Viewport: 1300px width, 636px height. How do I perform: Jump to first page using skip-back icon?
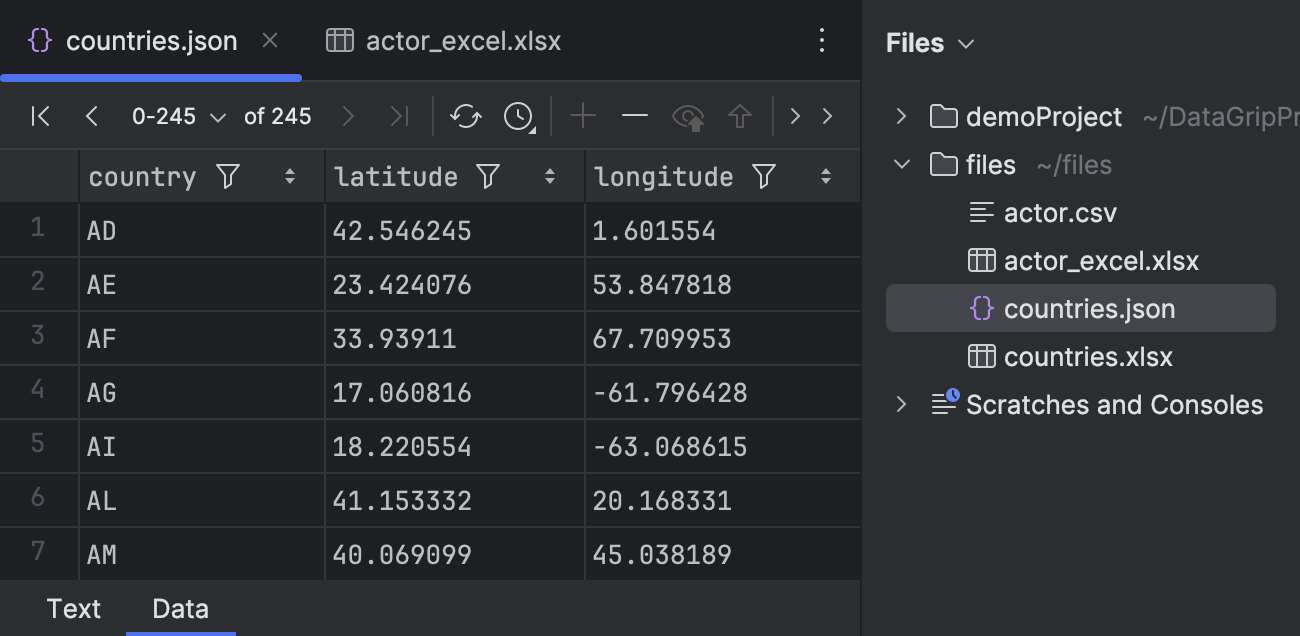pyautogui.click(x=39, y=116)
